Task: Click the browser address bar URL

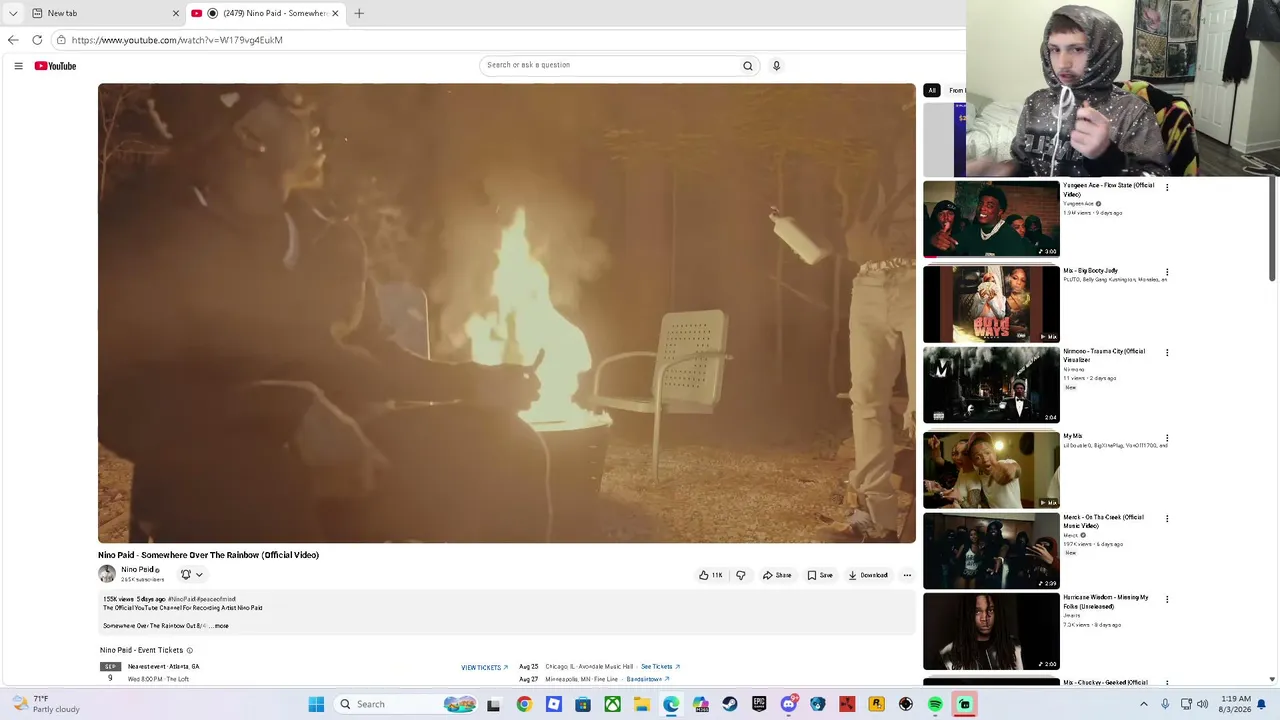Action: coord(177,40)
